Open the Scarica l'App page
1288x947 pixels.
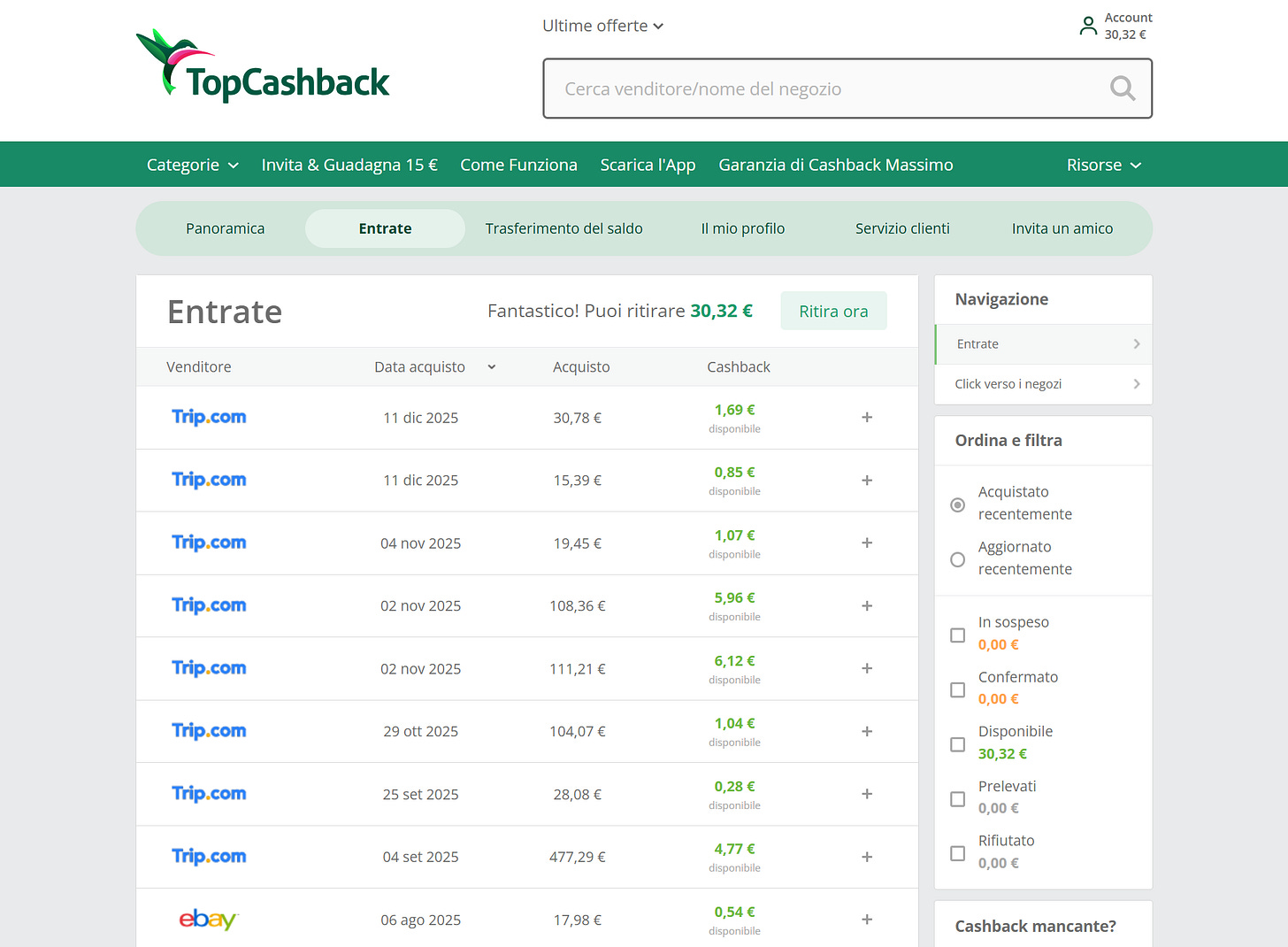(x=648, y=165)
